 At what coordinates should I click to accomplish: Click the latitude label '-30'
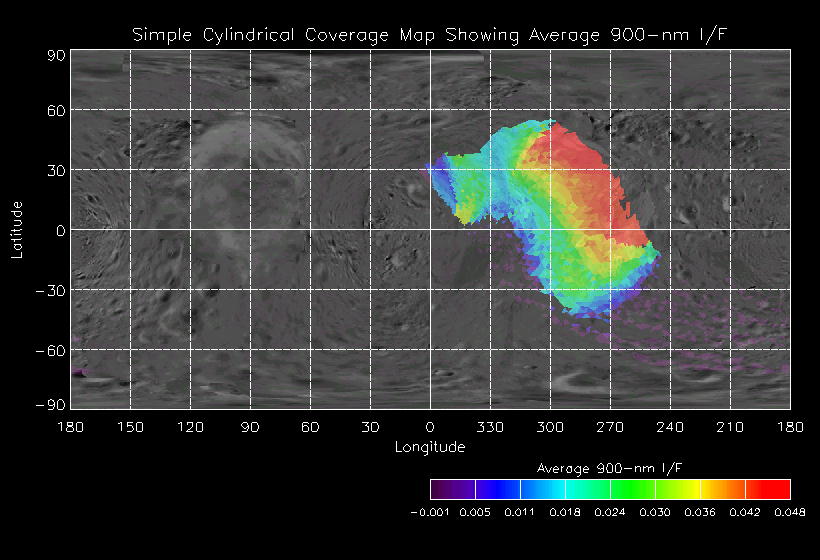coord(50,291)
